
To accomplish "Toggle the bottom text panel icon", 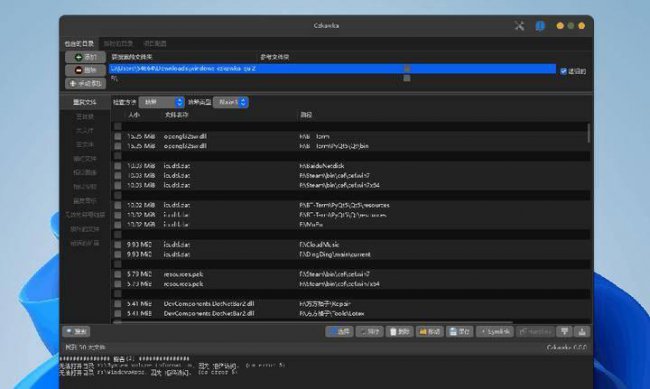I will [582, 331].
